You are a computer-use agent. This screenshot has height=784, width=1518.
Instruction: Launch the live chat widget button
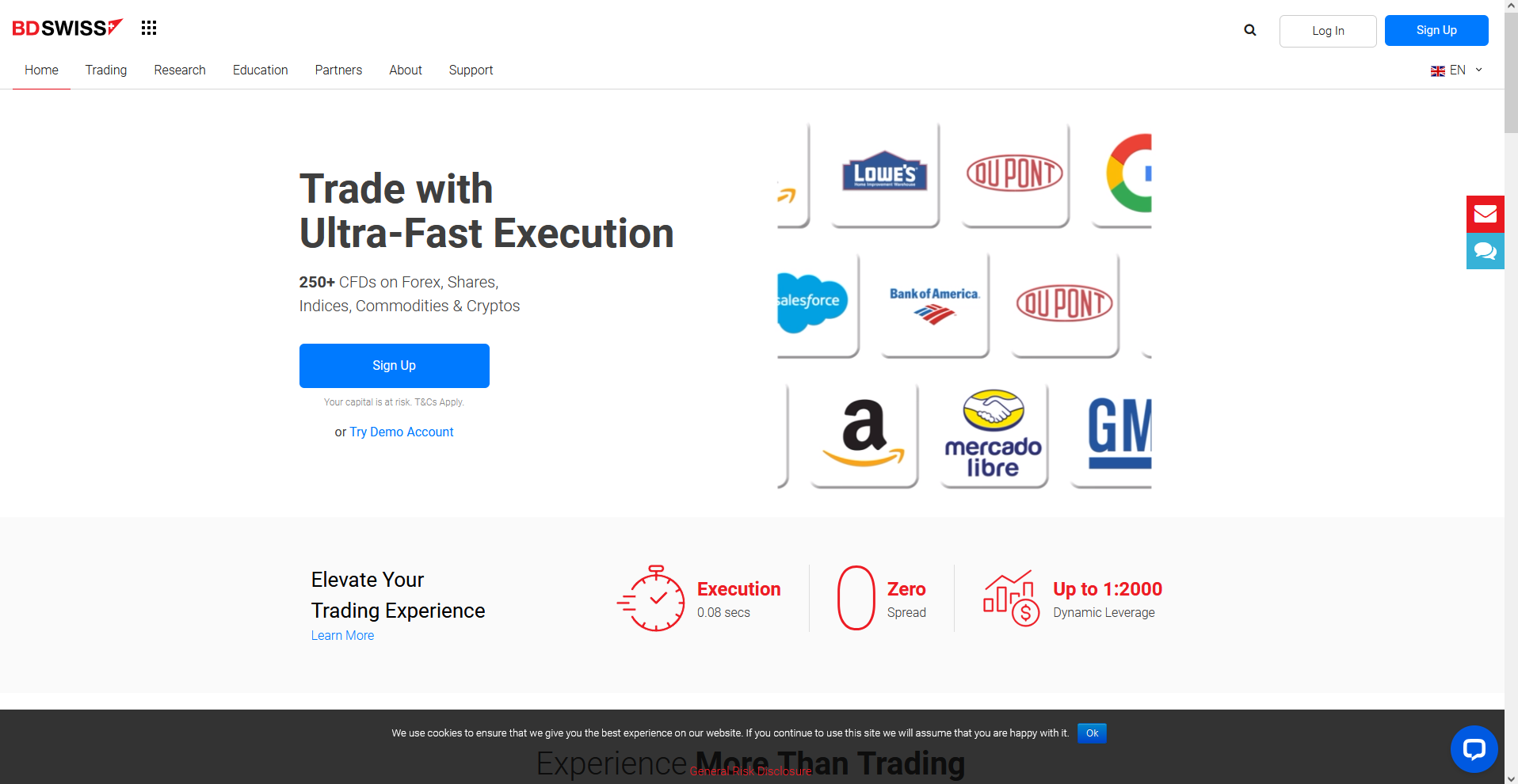coord(1474,748)
